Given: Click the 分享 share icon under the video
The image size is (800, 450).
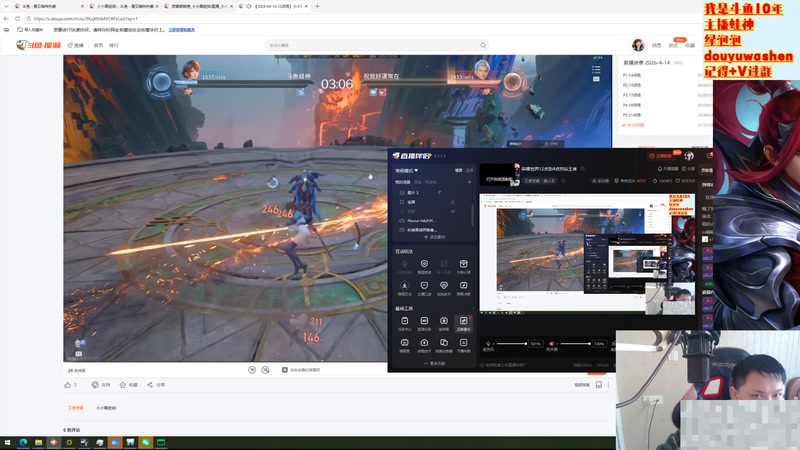Looking at the screenshot, I should [x=149, y=385].
